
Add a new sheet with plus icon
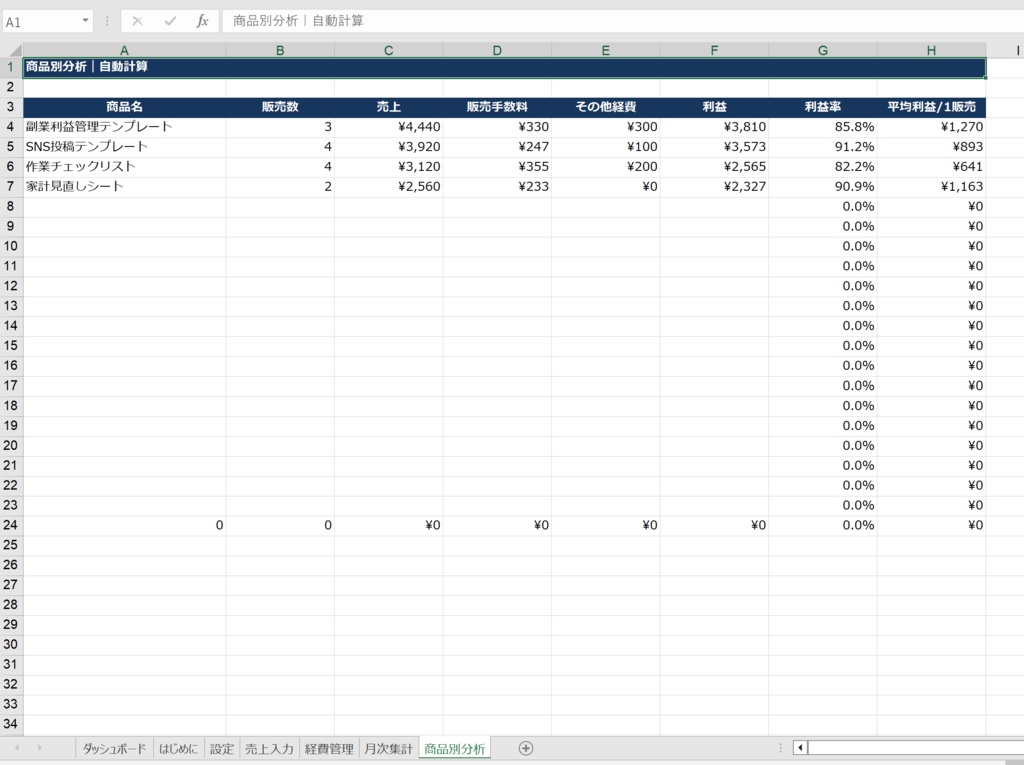[526, 749]
